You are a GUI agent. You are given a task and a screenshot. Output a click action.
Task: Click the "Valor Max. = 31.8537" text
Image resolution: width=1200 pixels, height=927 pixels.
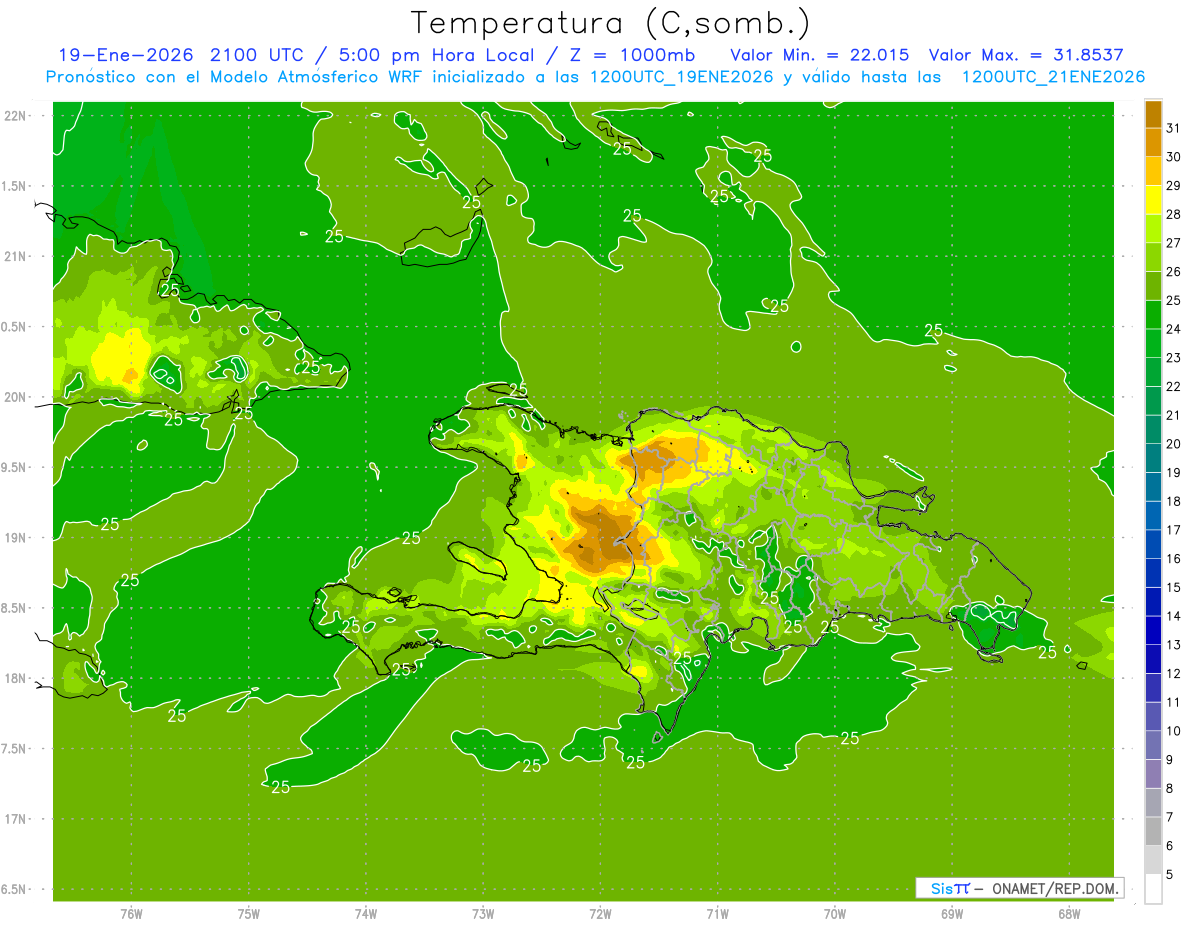coord(1031,55)
